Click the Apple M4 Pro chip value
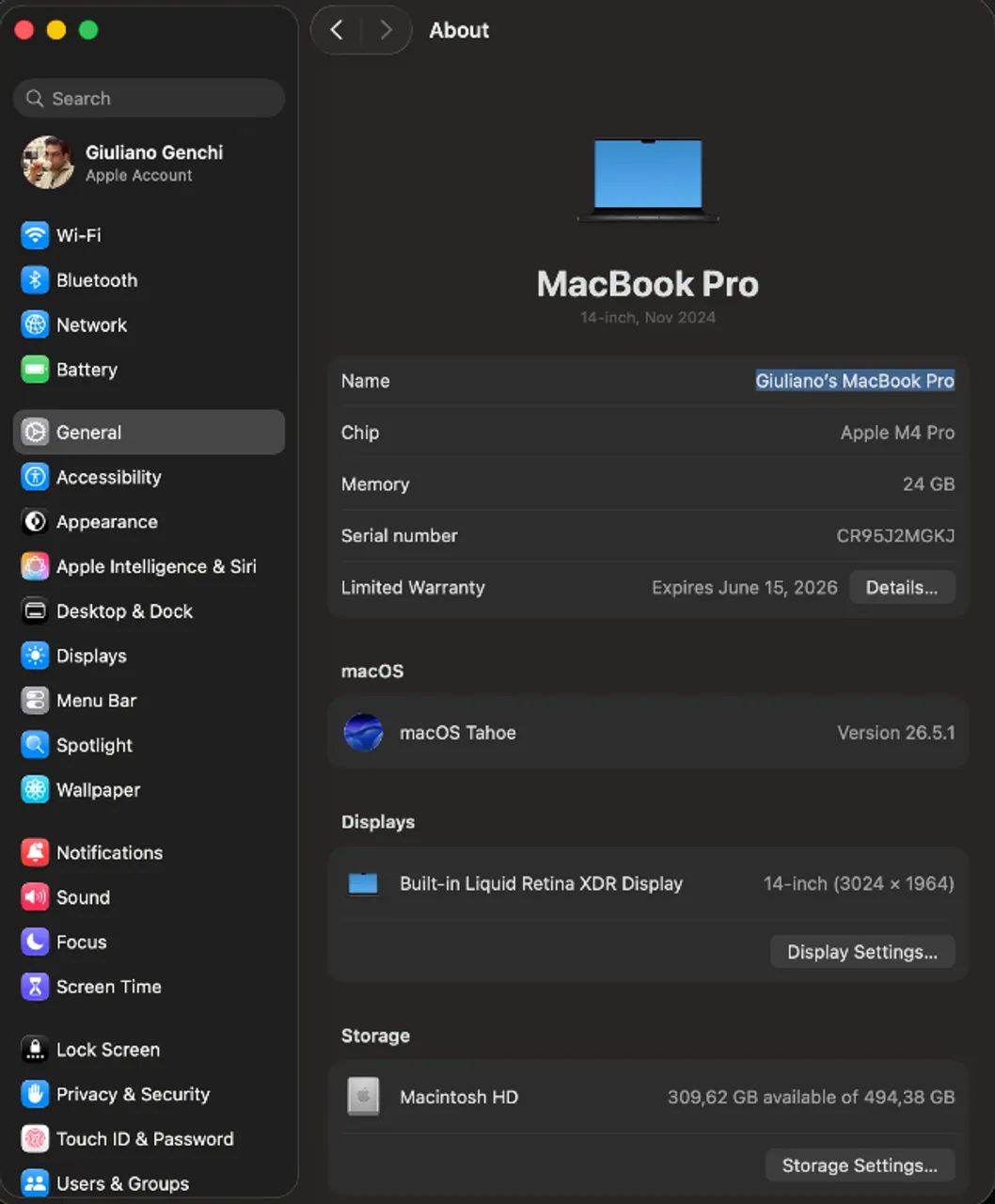The image size is (995, 1204). click(897, 433)
